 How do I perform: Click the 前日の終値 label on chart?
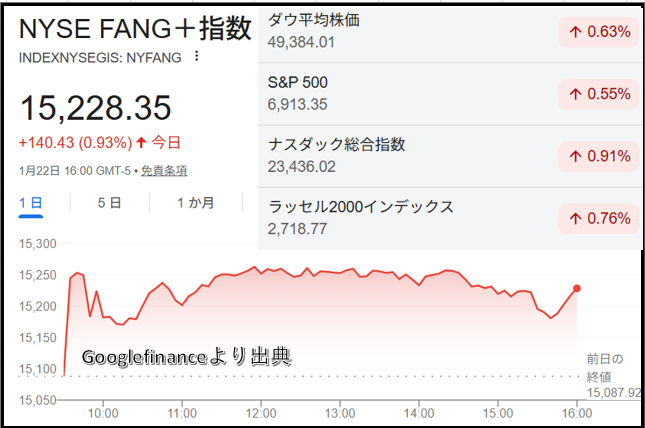pos(604,367)
